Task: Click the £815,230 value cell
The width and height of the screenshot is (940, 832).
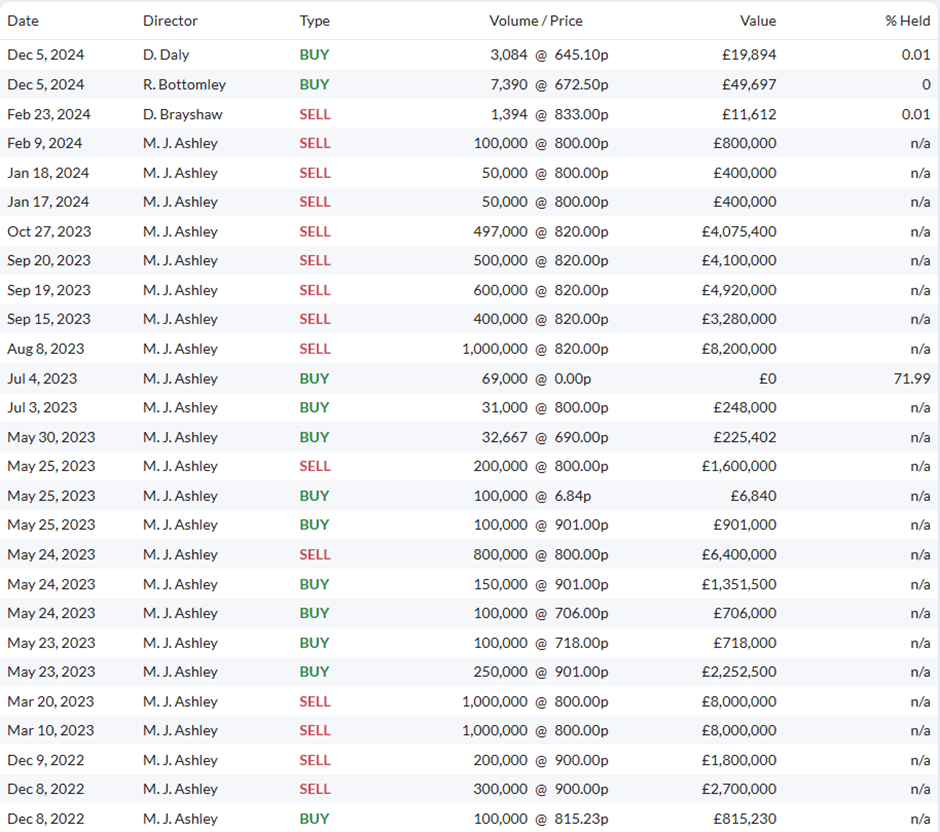Action: click(745, 819)
